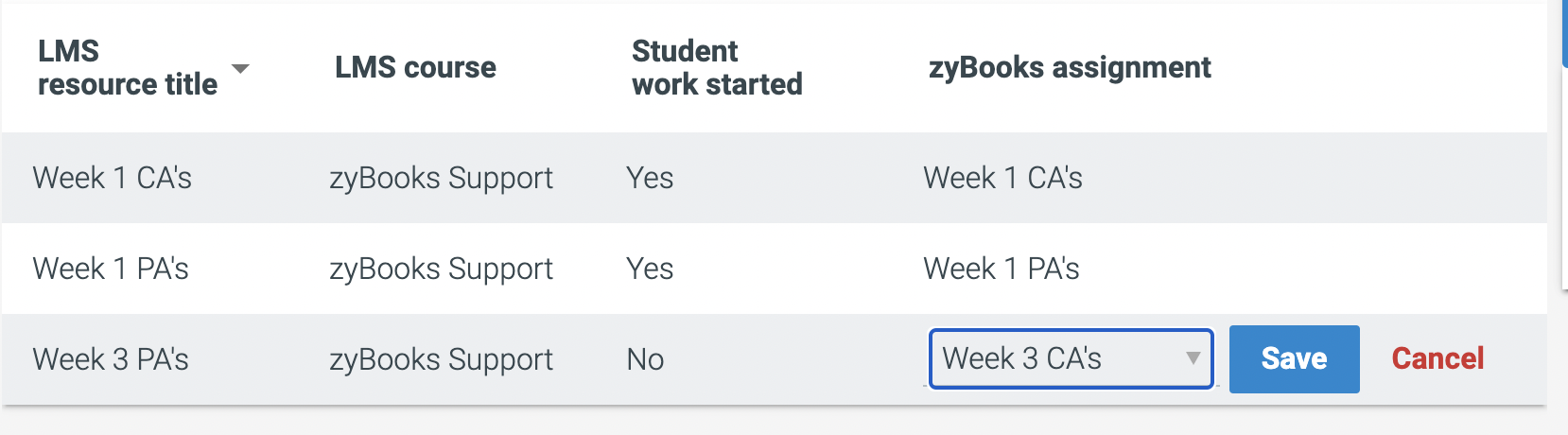Click the zyBooks assignment column header
This screenshot has width=1568, height=435.
click(1070, 67)
